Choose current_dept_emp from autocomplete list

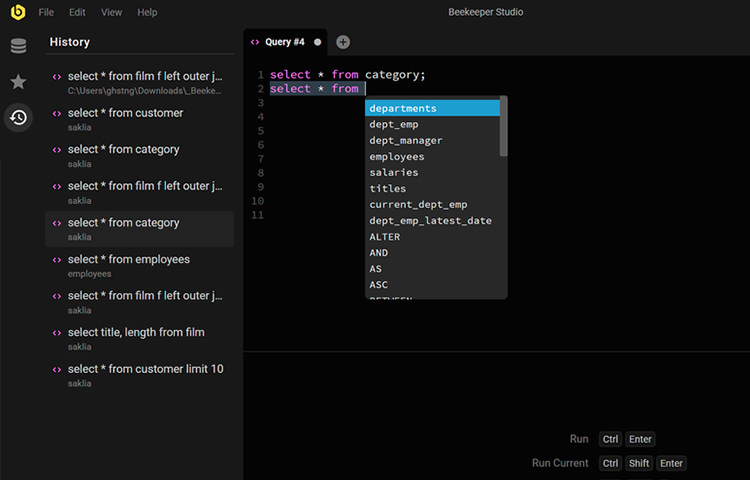coord(432,204)
